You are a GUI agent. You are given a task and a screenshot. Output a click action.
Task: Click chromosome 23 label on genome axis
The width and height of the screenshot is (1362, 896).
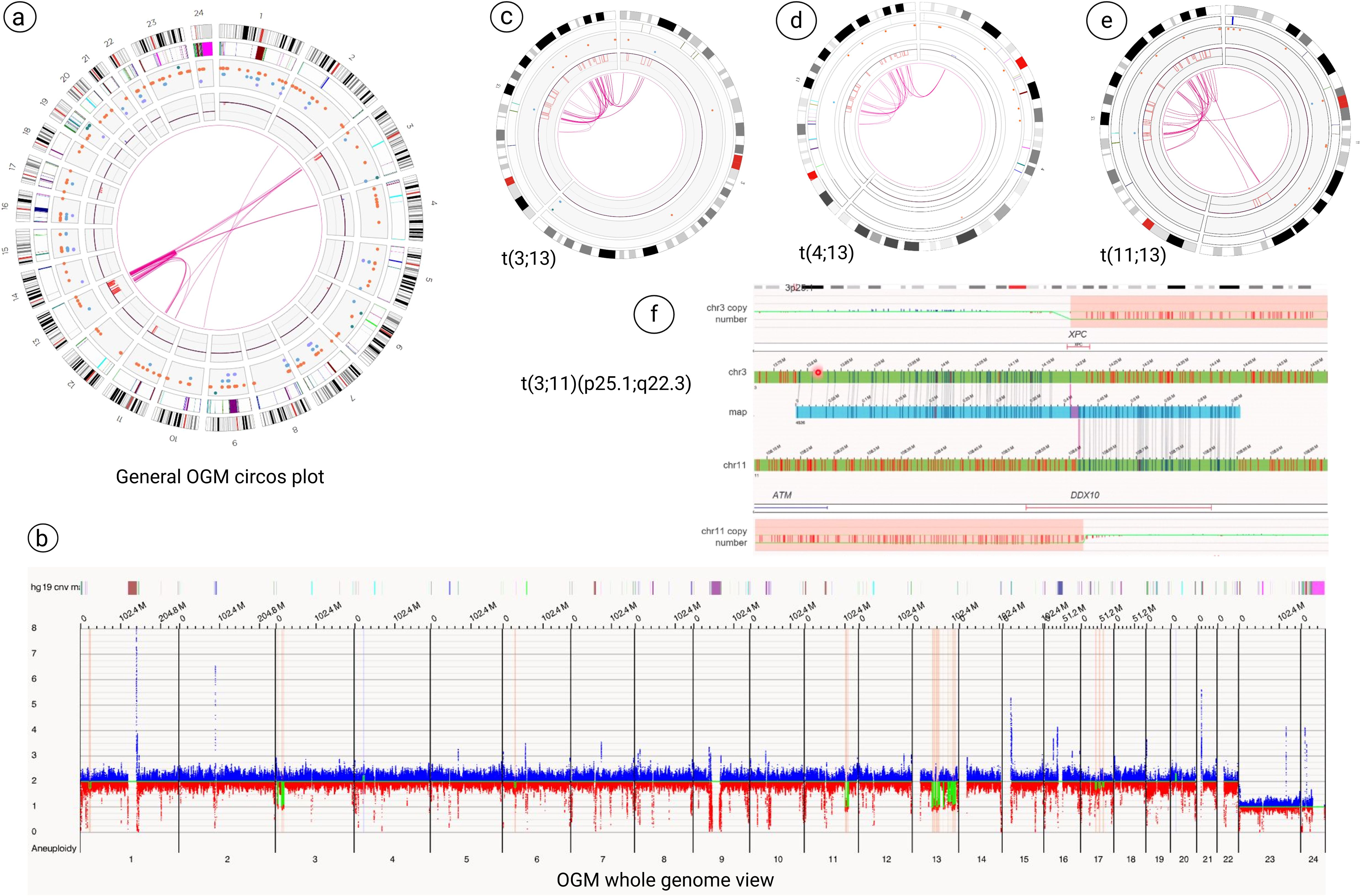1269,859
